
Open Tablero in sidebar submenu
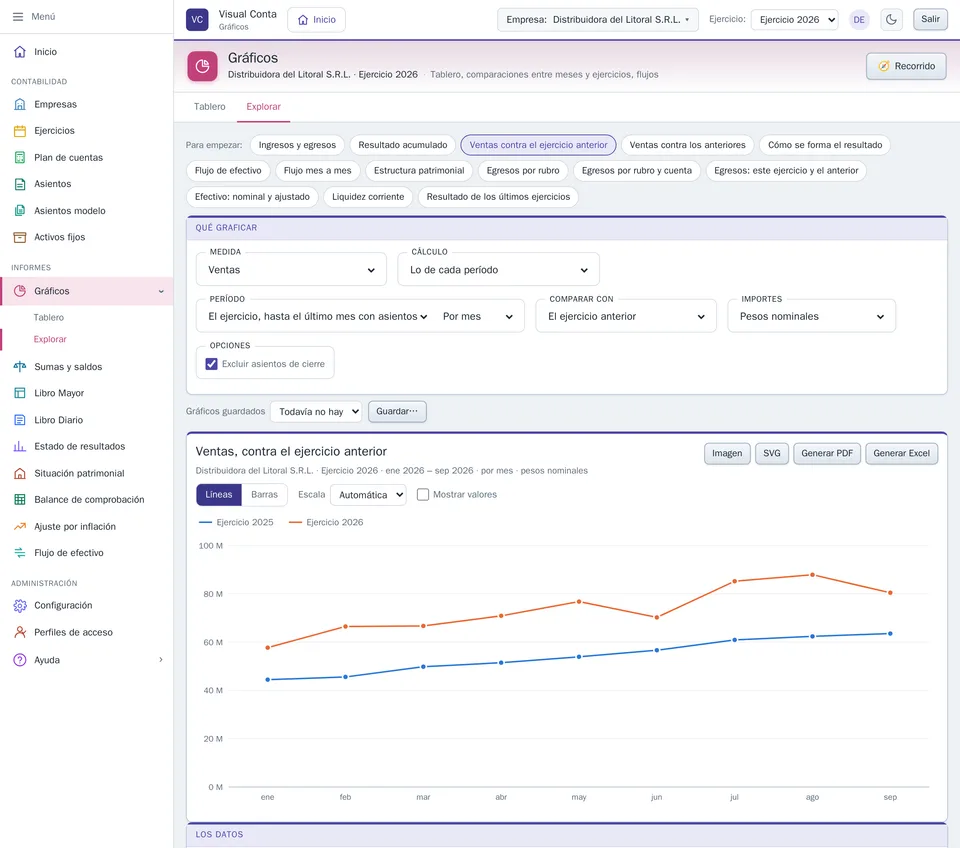[x=48, y=317]
